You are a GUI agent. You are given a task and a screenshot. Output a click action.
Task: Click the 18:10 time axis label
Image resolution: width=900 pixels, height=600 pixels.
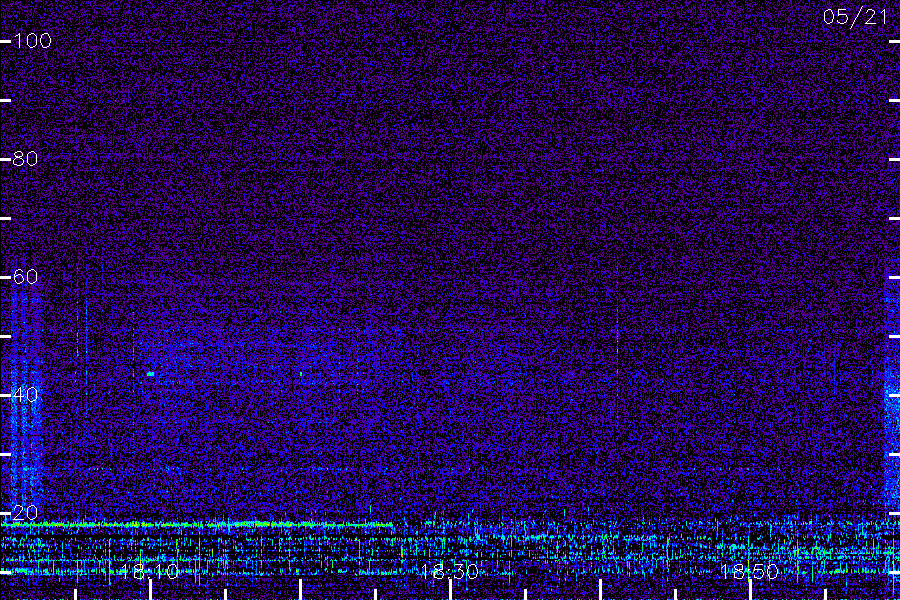click(150, 572)
